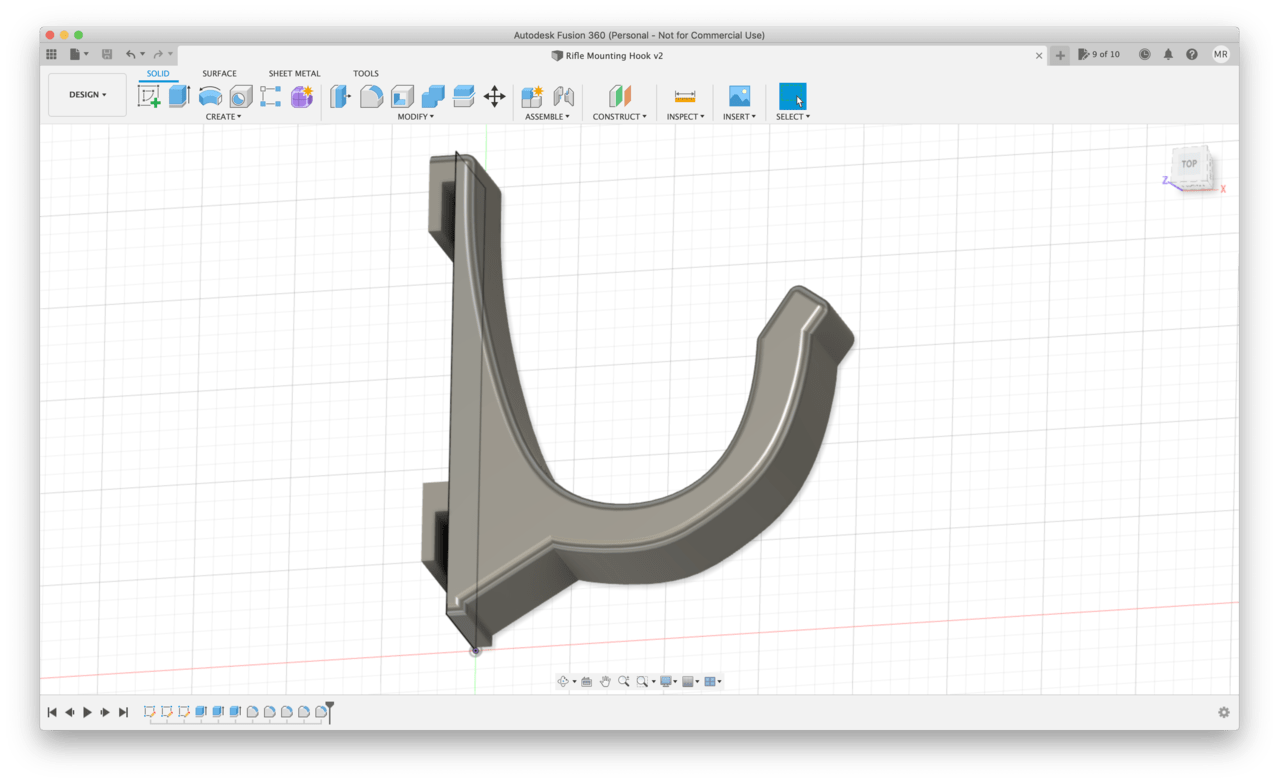Image resolution: width=1279 pixels, height=783 pixels.
Task: Select the Pan hand tool
Action: (605, 681)
